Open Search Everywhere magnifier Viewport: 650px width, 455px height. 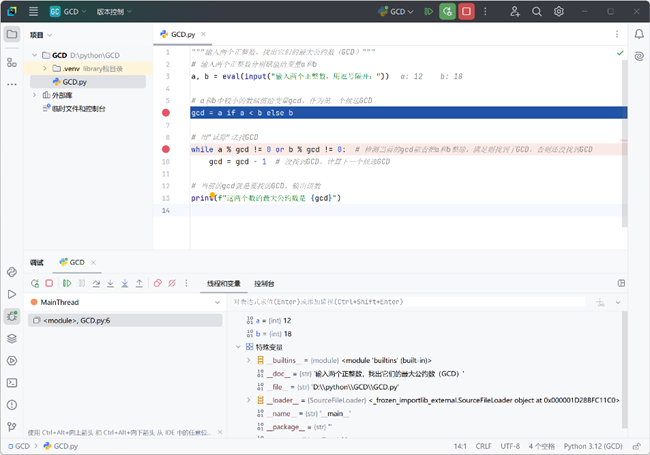click(537, 12)
